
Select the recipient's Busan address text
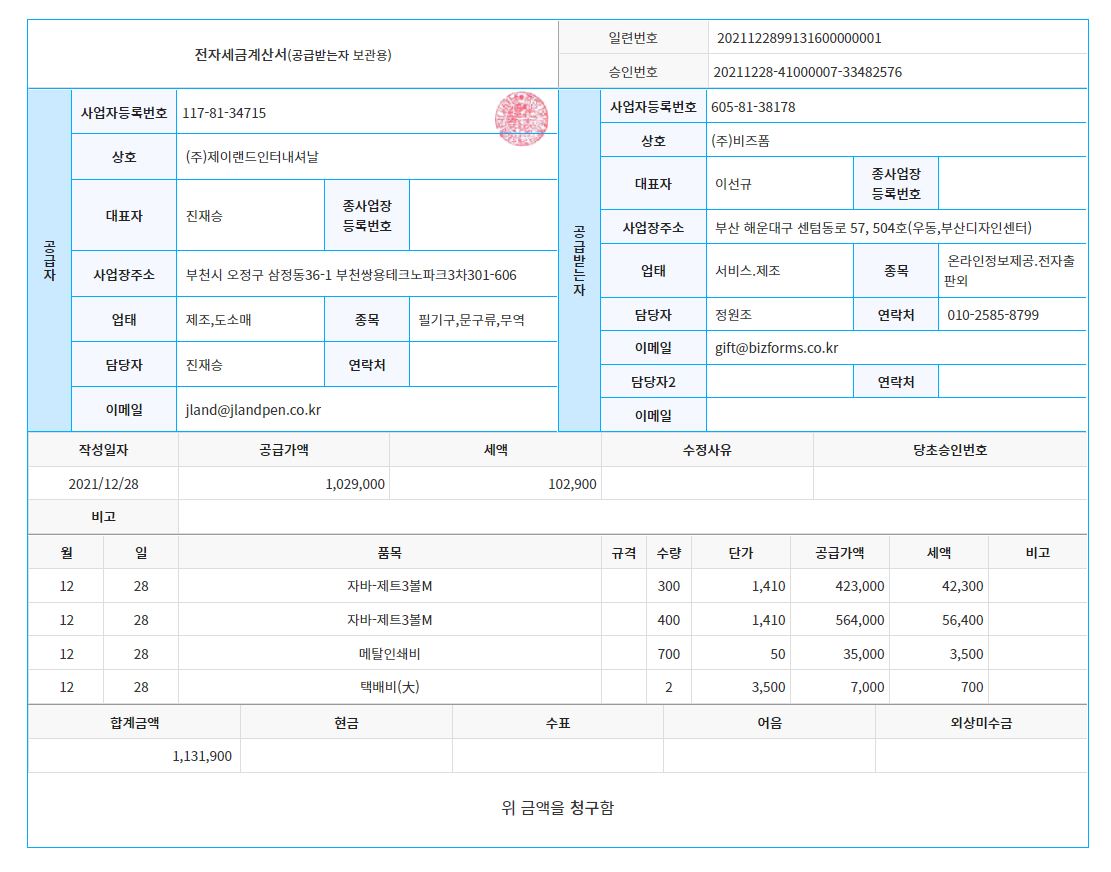coord(873,227)
